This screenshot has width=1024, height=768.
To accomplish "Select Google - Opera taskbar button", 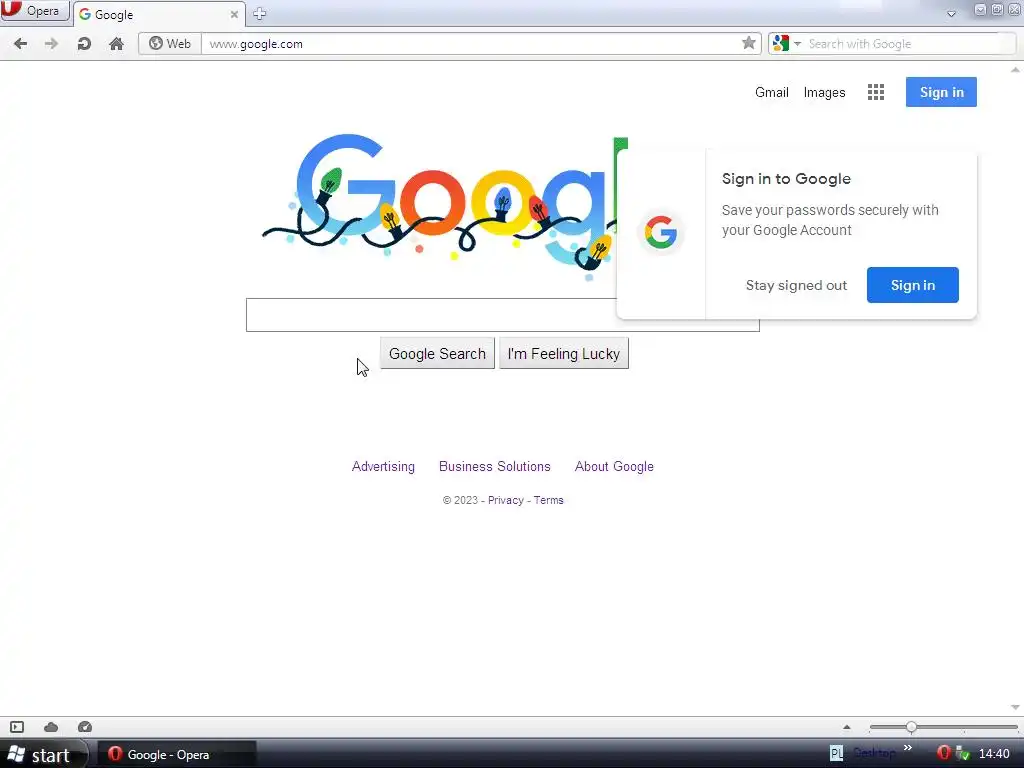I will [x=176, y=754].
